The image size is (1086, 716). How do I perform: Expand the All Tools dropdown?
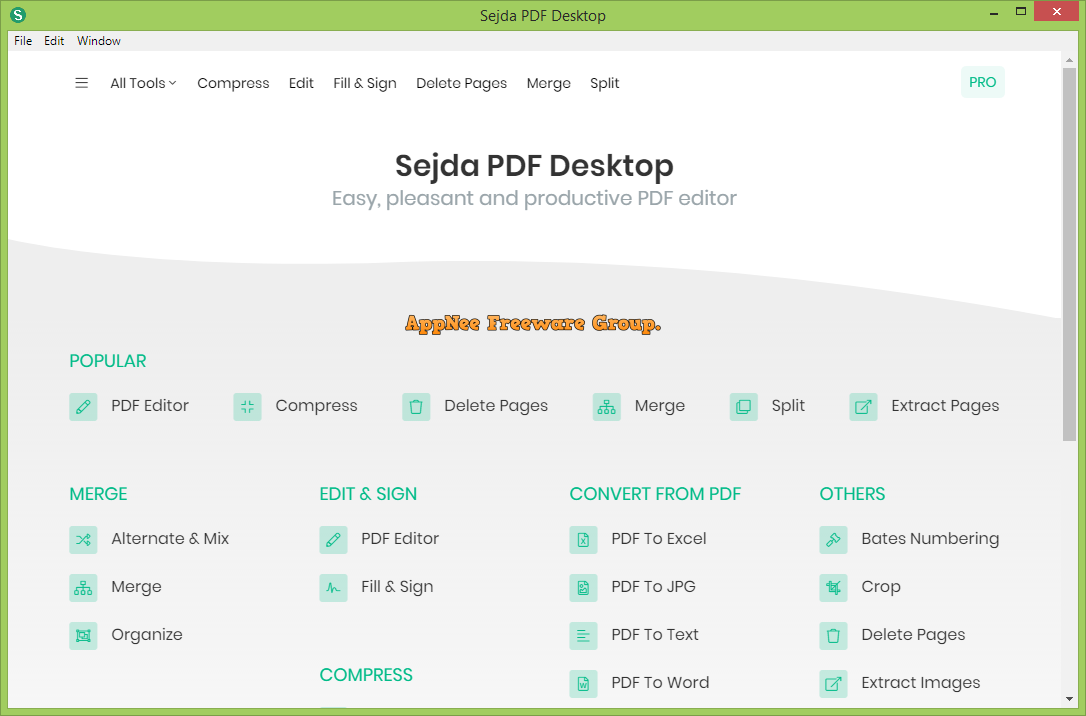(x=142, y=83)
